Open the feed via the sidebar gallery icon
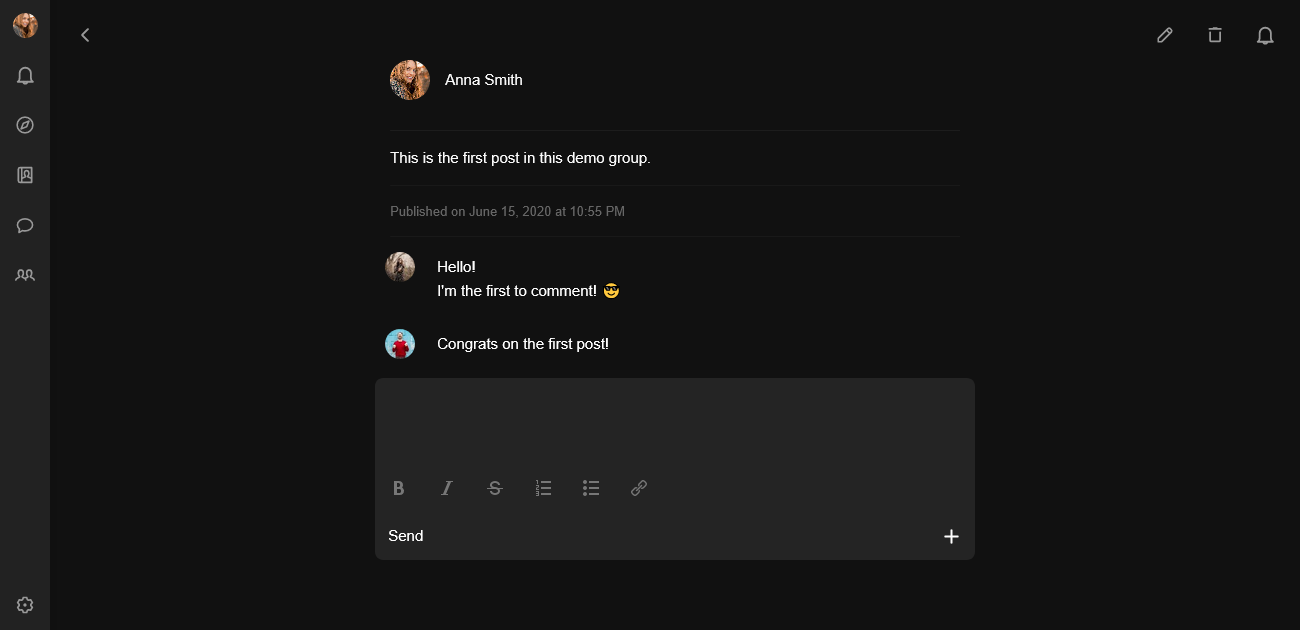This screenshot has width=1300, height=631. [25, 175]
